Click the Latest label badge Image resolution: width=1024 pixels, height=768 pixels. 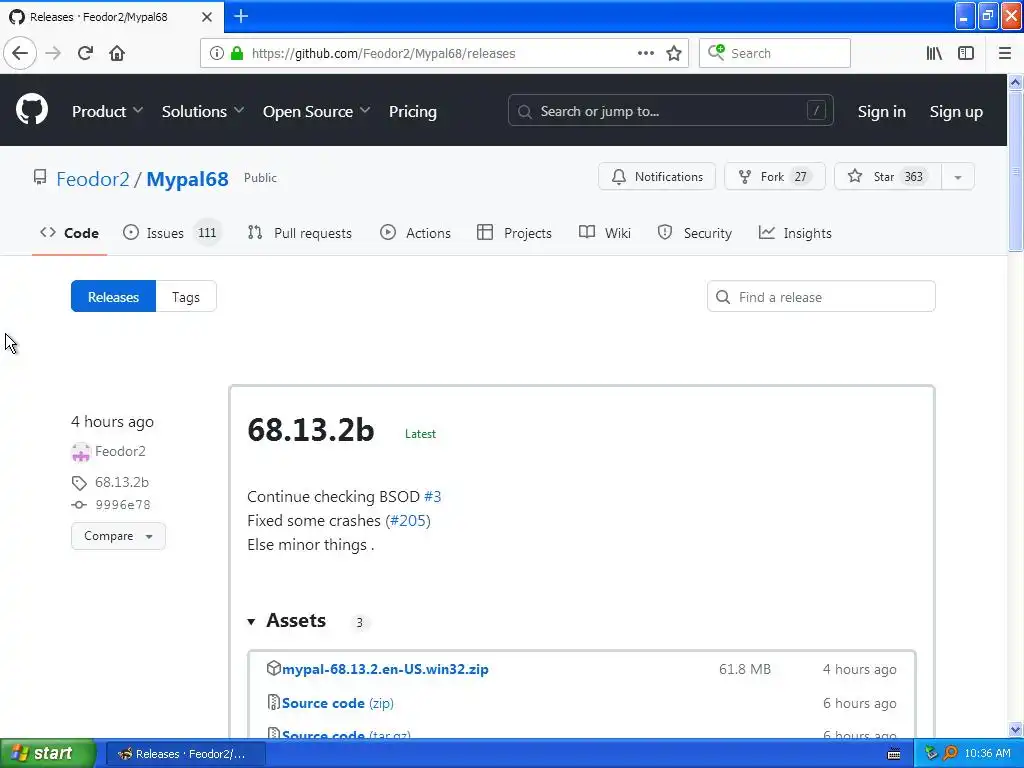(x=420, y=434)
